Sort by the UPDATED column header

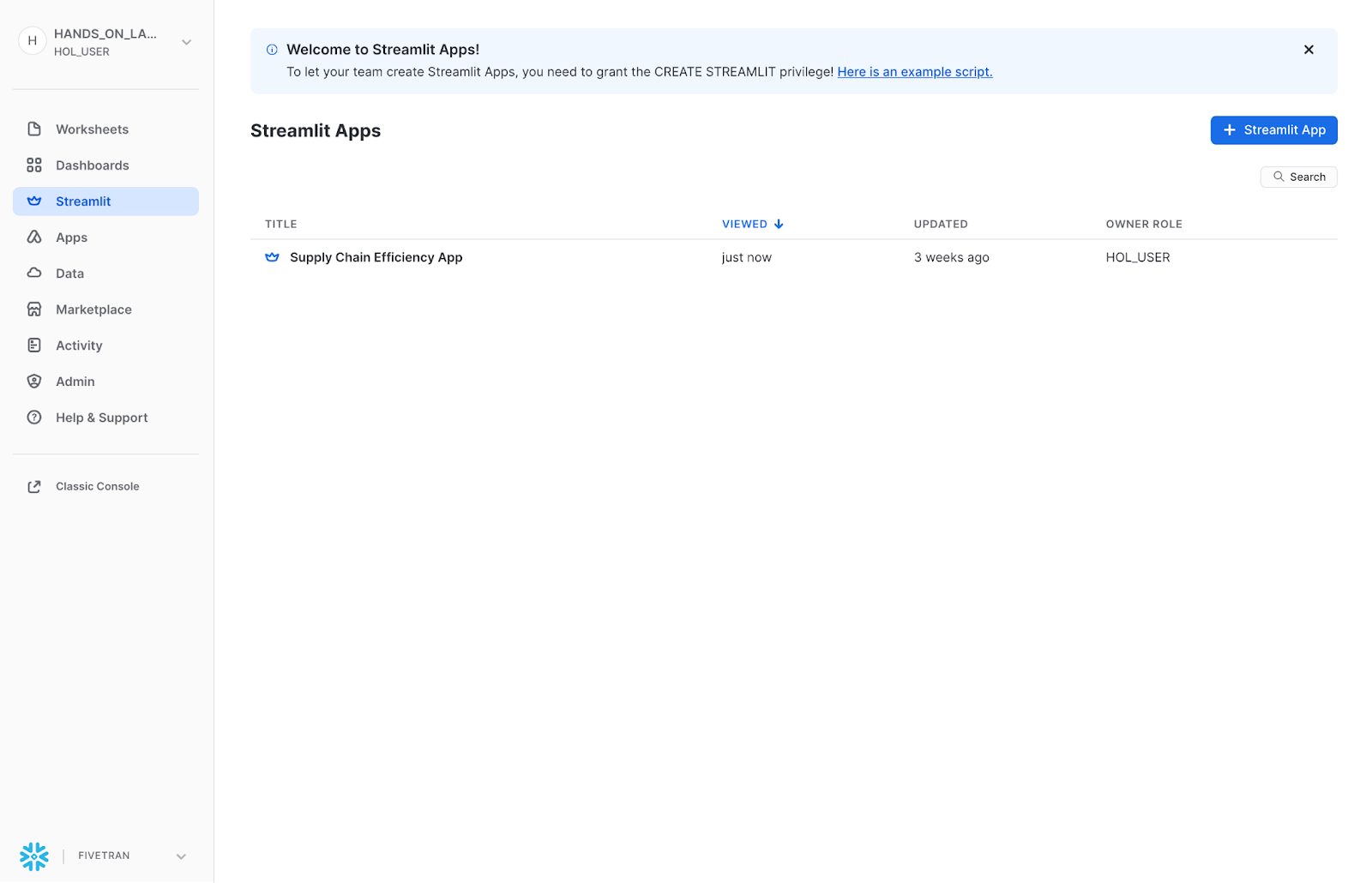coord(941,225)
